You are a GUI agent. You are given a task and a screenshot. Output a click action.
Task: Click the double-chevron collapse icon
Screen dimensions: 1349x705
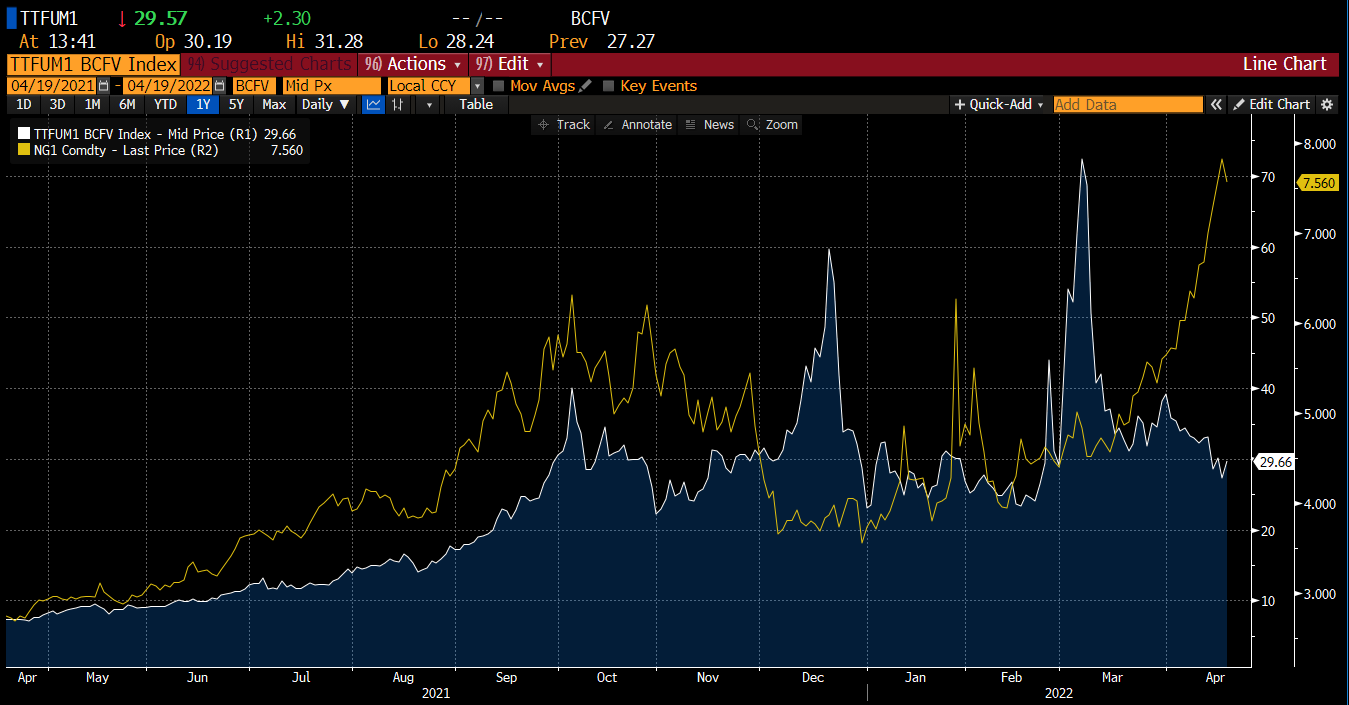pyautogui.click(x=1216, y=104)
